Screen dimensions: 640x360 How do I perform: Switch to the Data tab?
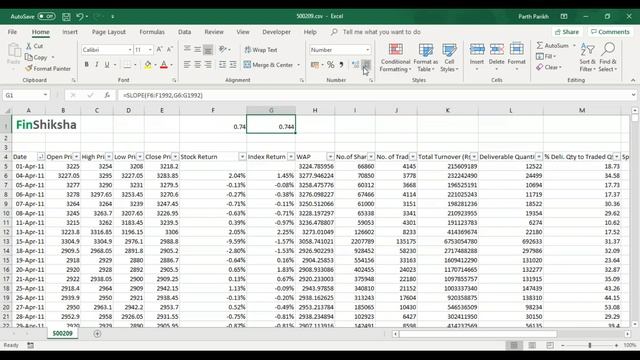[184, 32]
